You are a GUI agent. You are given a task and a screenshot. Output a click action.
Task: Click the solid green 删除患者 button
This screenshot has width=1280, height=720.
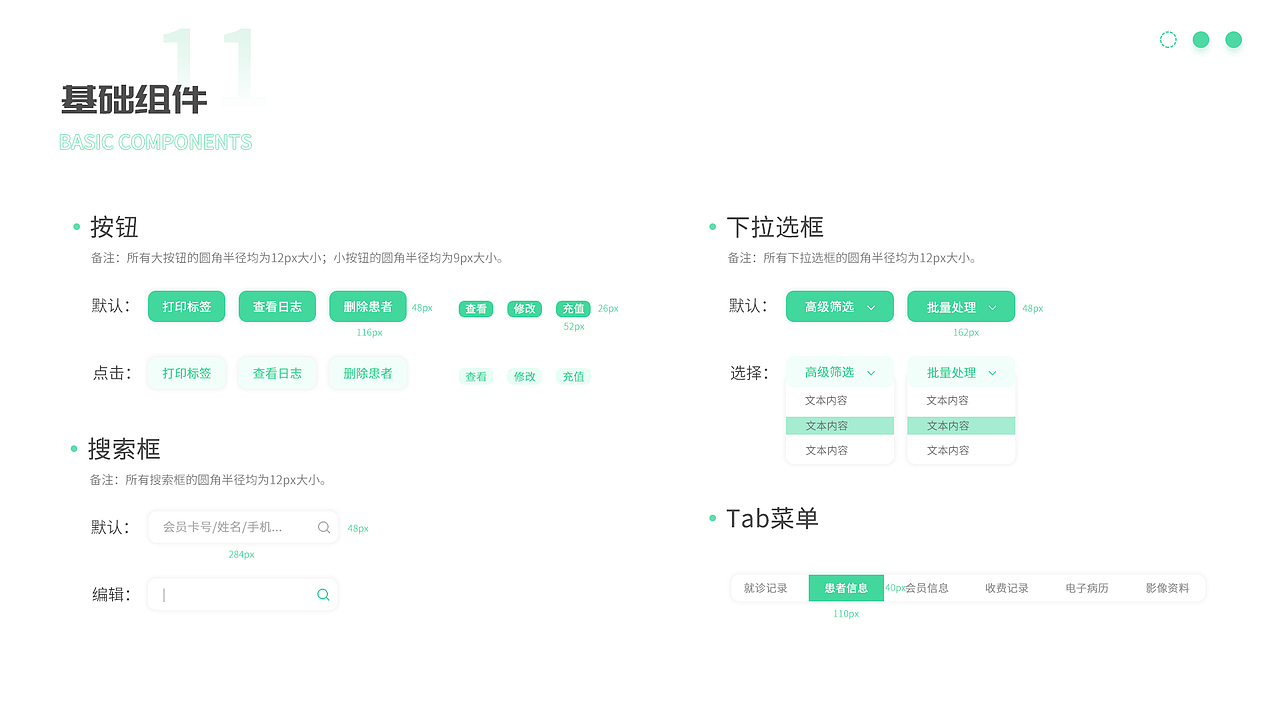(368, 307)
